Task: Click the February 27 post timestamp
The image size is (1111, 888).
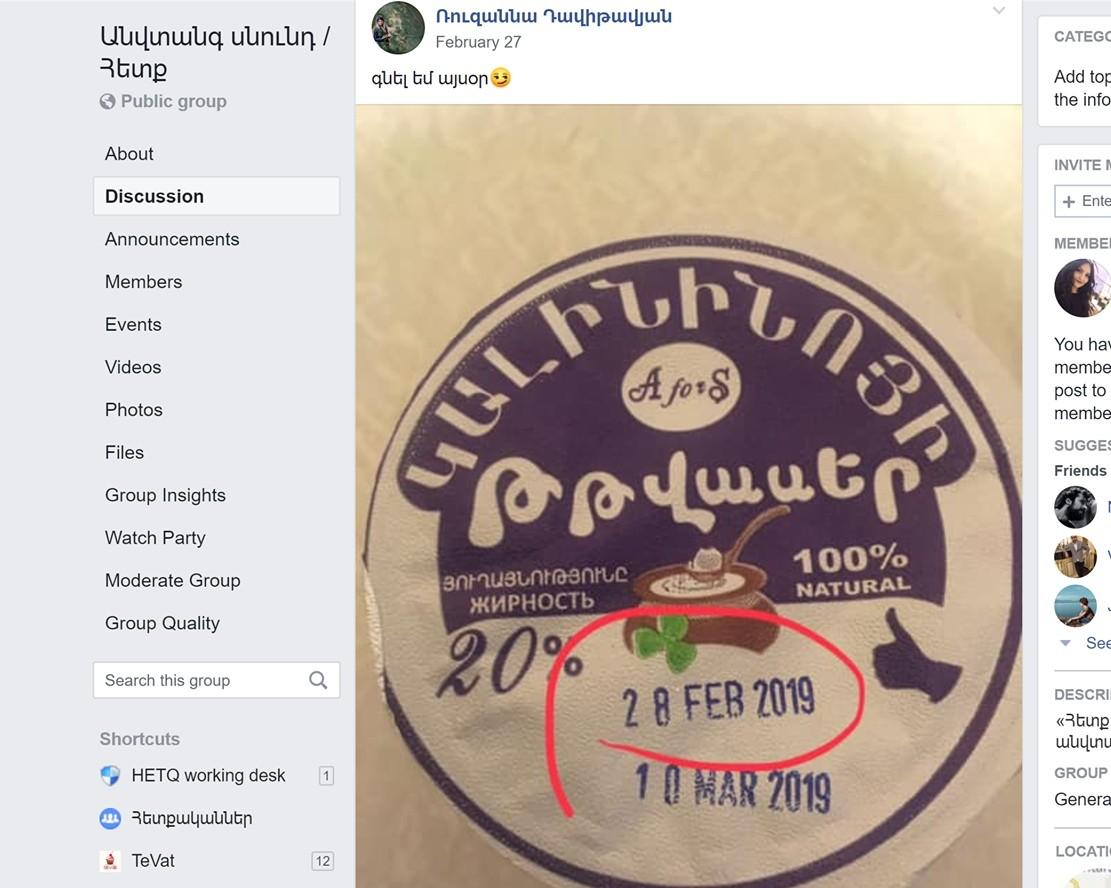Action: 478,43
